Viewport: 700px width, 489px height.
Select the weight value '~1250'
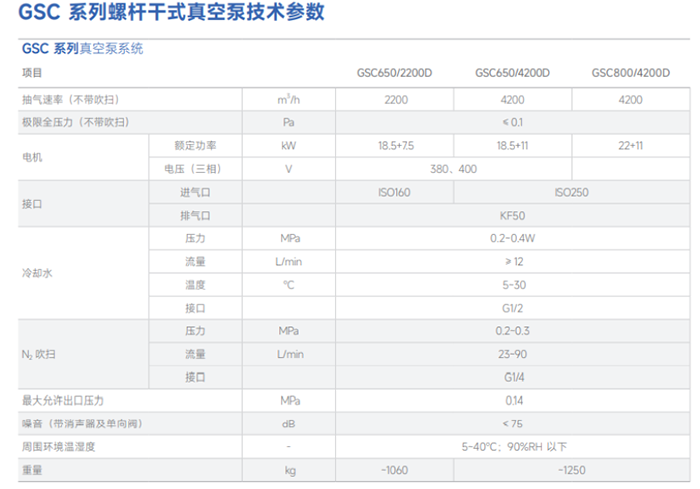tap(571, 470)
